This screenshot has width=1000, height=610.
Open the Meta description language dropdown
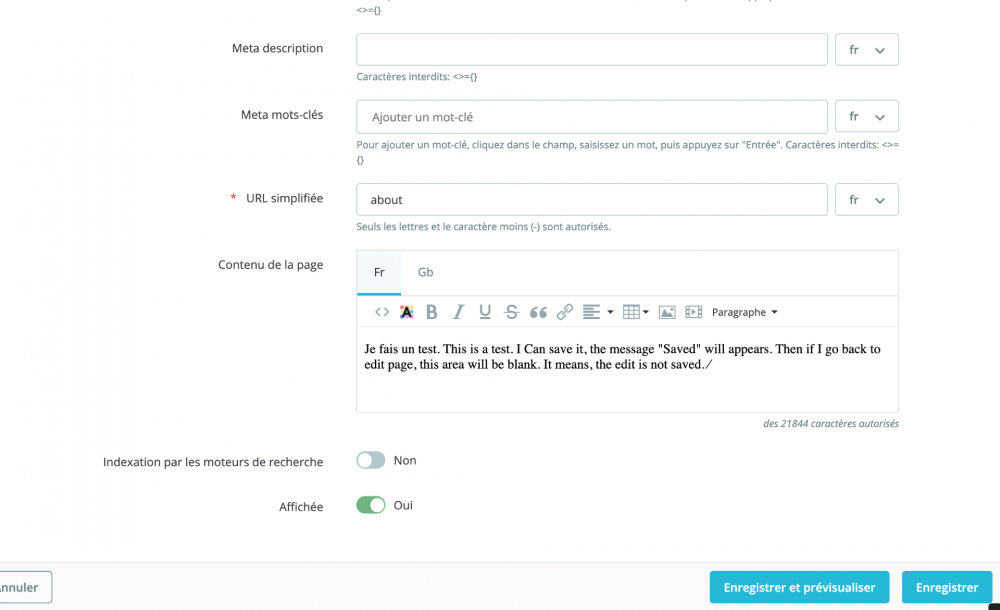click(x=866, y=49)
